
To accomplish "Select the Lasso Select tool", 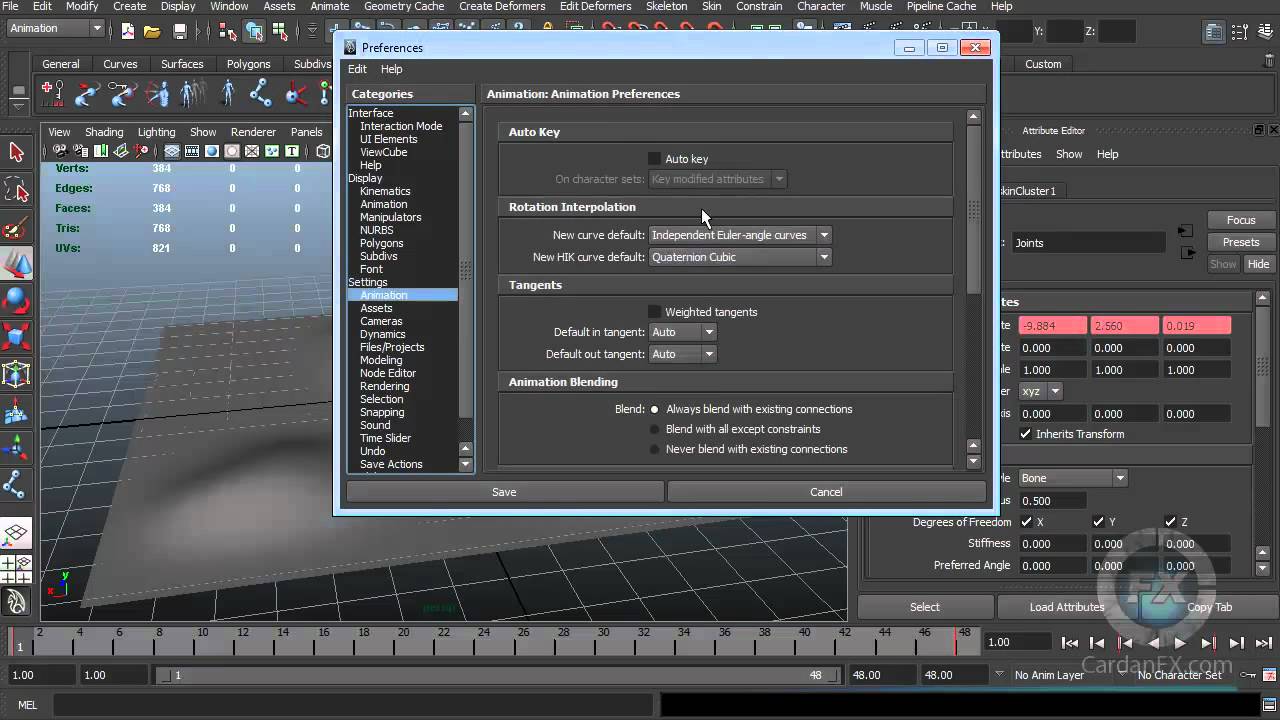I will pos(16,189).
